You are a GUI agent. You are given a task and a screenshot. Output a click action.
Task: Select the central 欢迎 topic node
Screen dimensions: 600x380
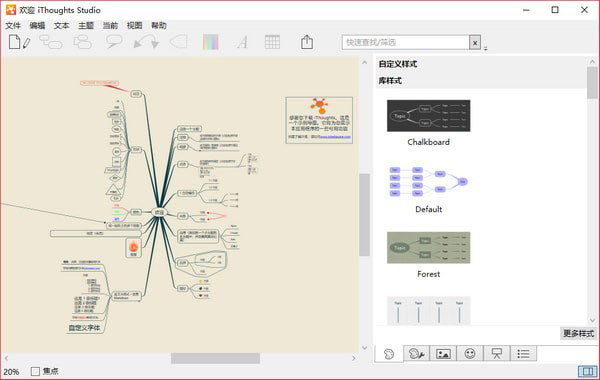(159, 212)
